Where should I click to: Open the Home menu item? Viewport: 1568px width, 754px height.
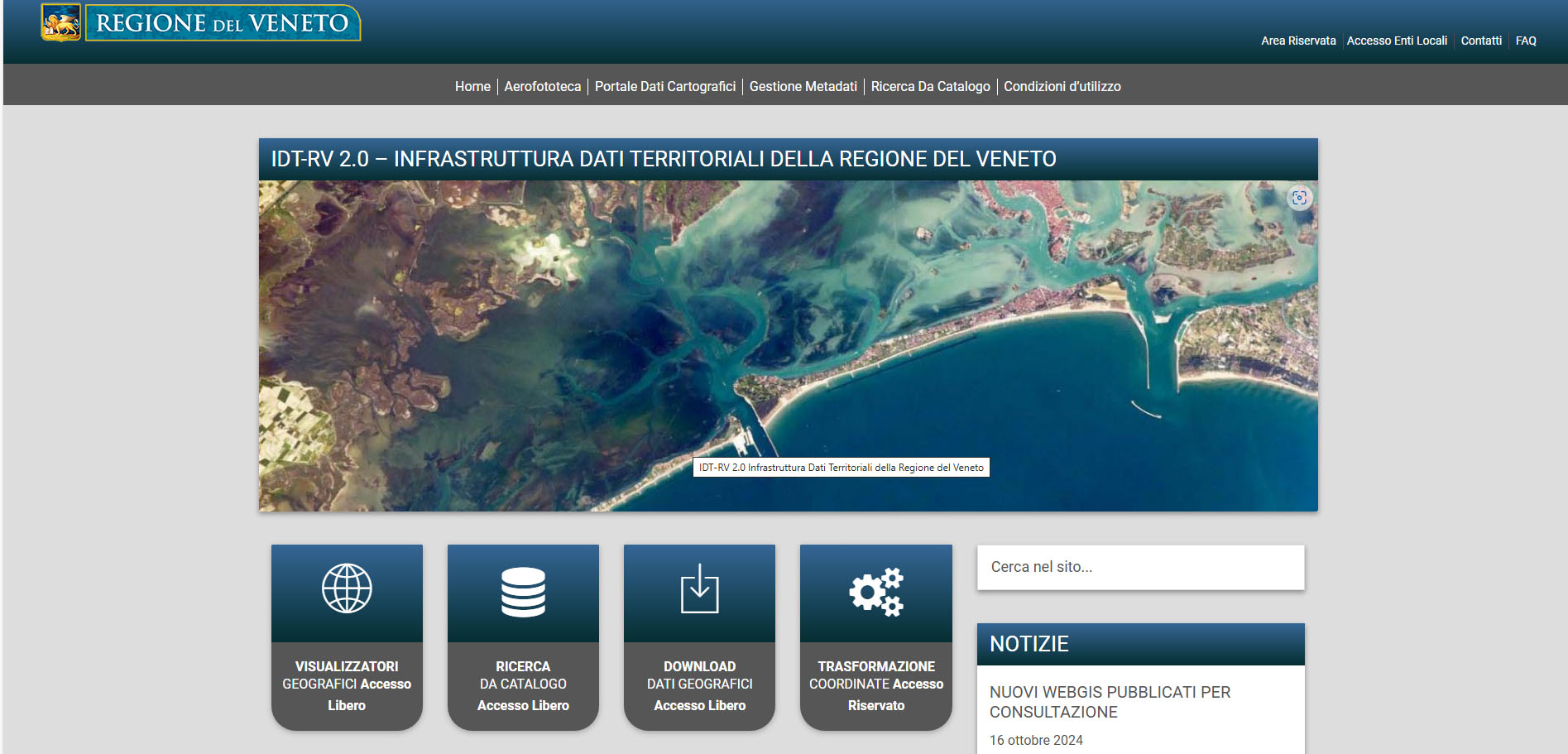(472, 86)
